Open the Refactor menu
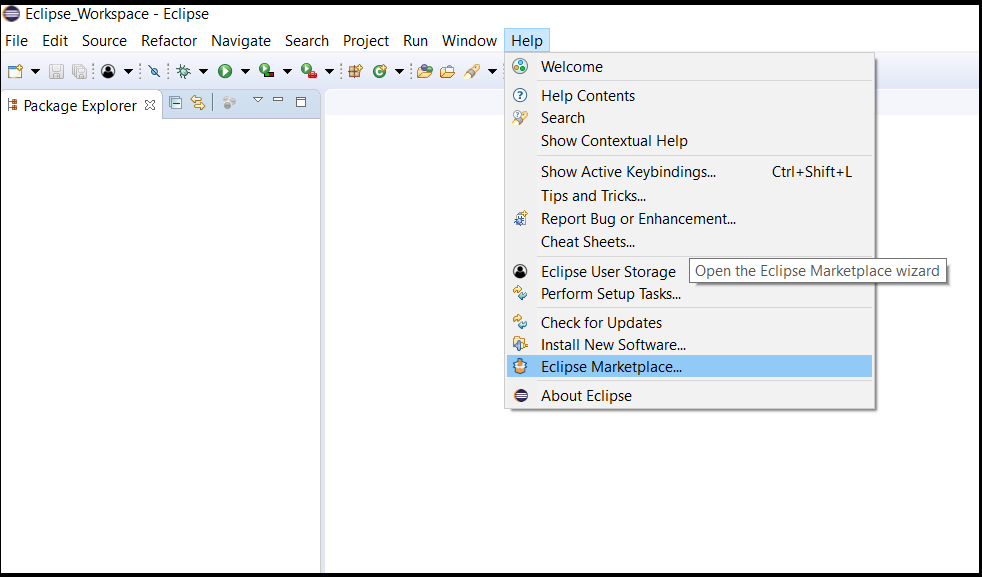982x577 pixels. [x=169, y=41]
